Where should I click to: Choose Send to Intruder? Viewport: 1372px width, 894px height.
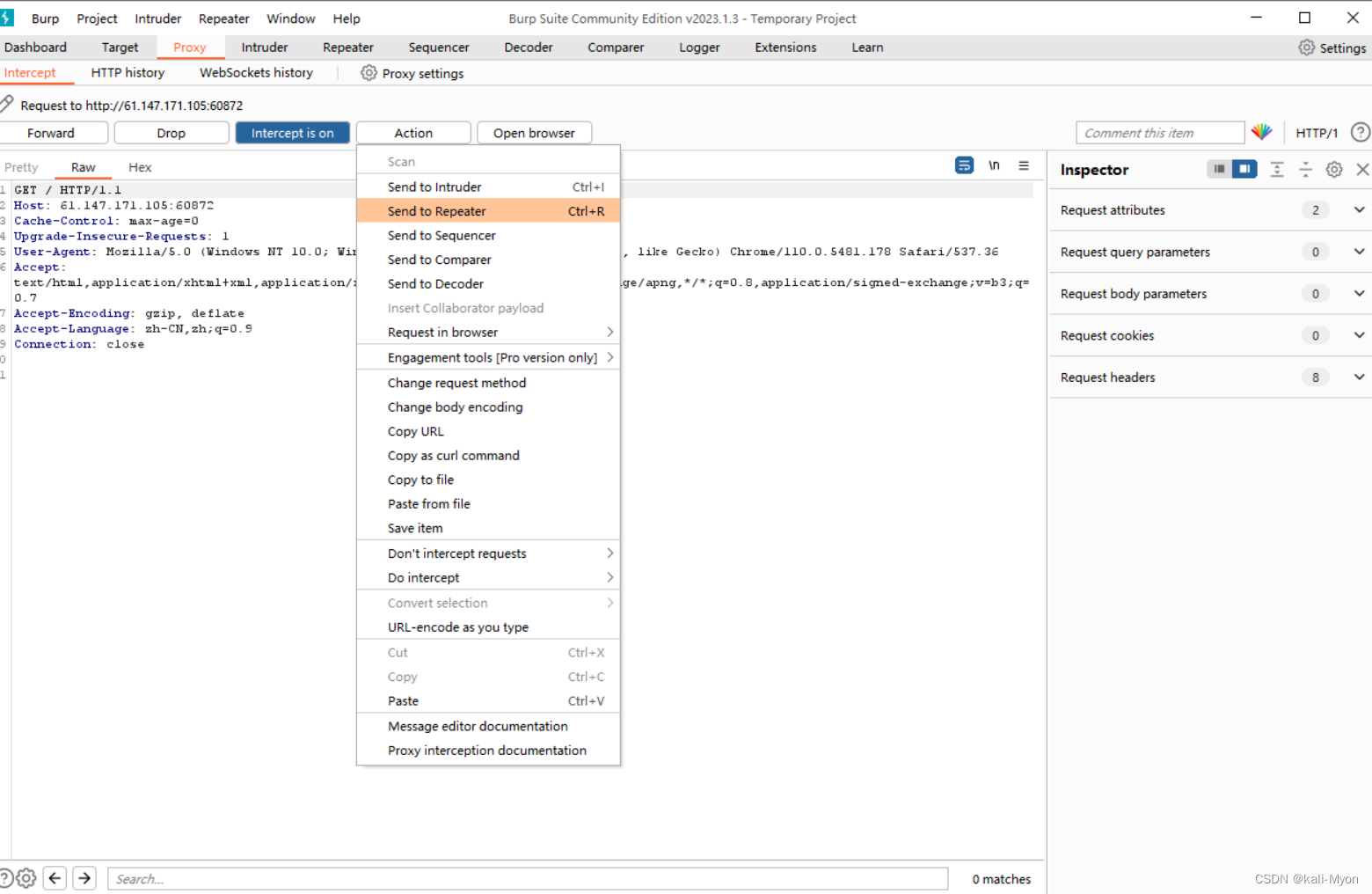[x=488, y=187]
